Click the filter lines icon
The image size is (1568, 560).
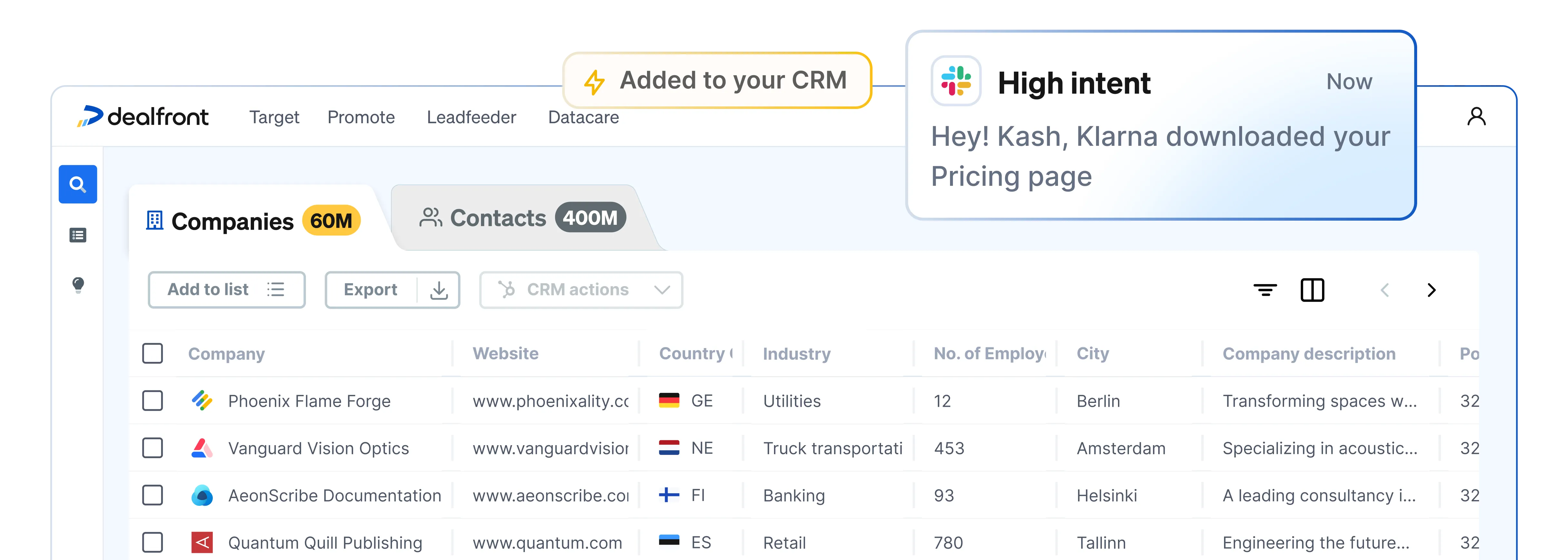[1265, 290]
